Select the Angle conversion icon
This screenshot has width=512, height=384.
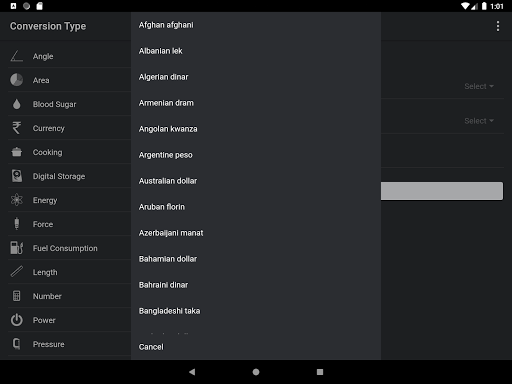point(17,56)
